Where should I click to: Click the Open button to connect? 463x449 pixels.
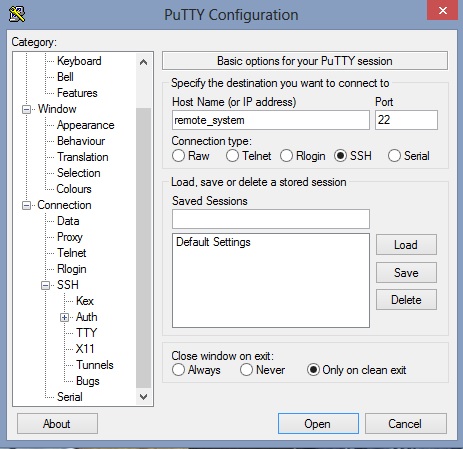pyautogui.click(x=318, y=424)
